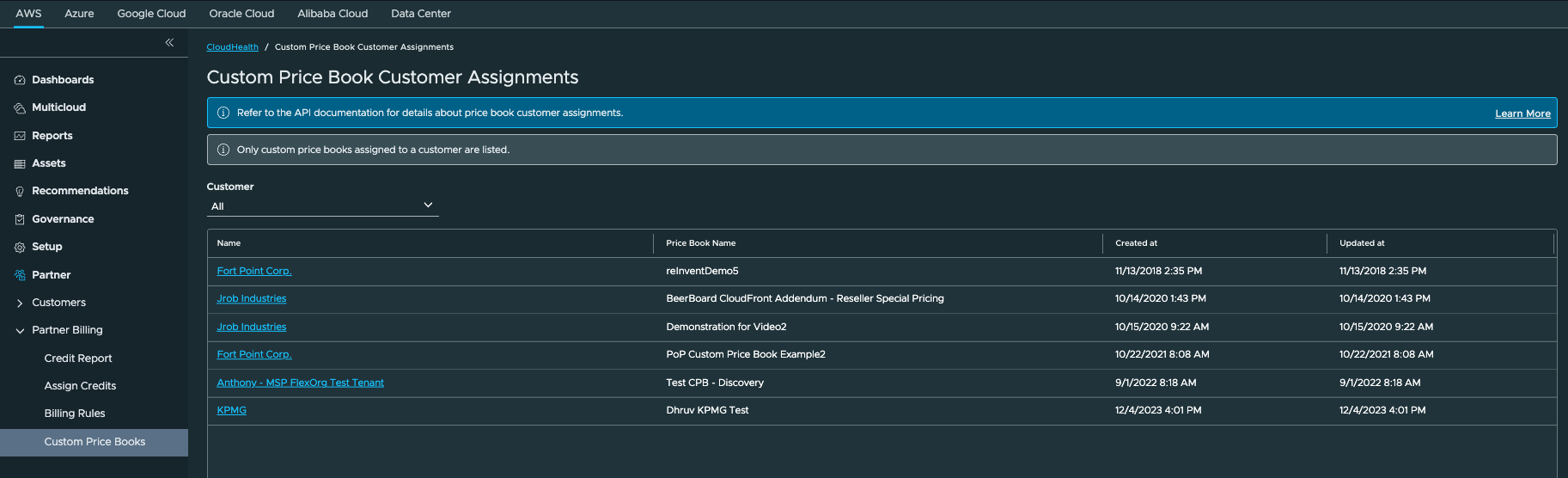Click the Created at value 9/1/2022 8:18 AM

(x=1156, y=383)
